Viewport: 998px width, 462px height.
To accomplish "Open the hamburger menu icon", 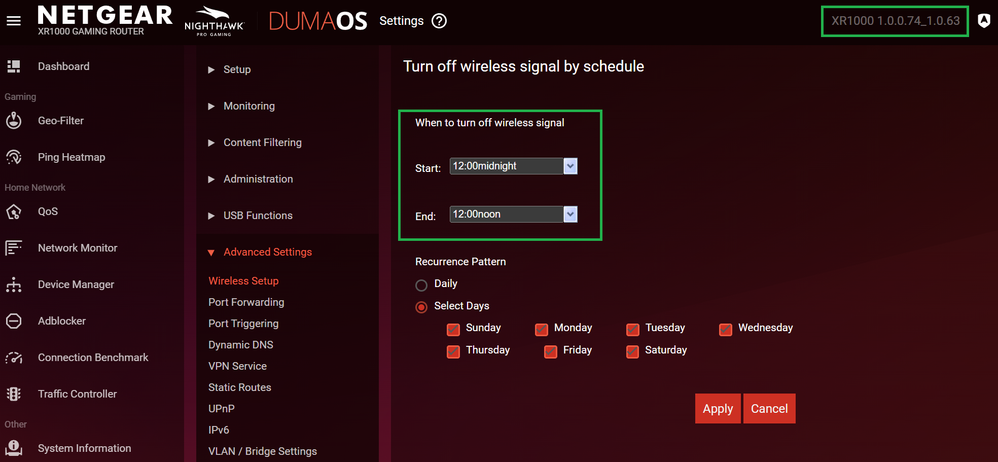I will 14,21.
